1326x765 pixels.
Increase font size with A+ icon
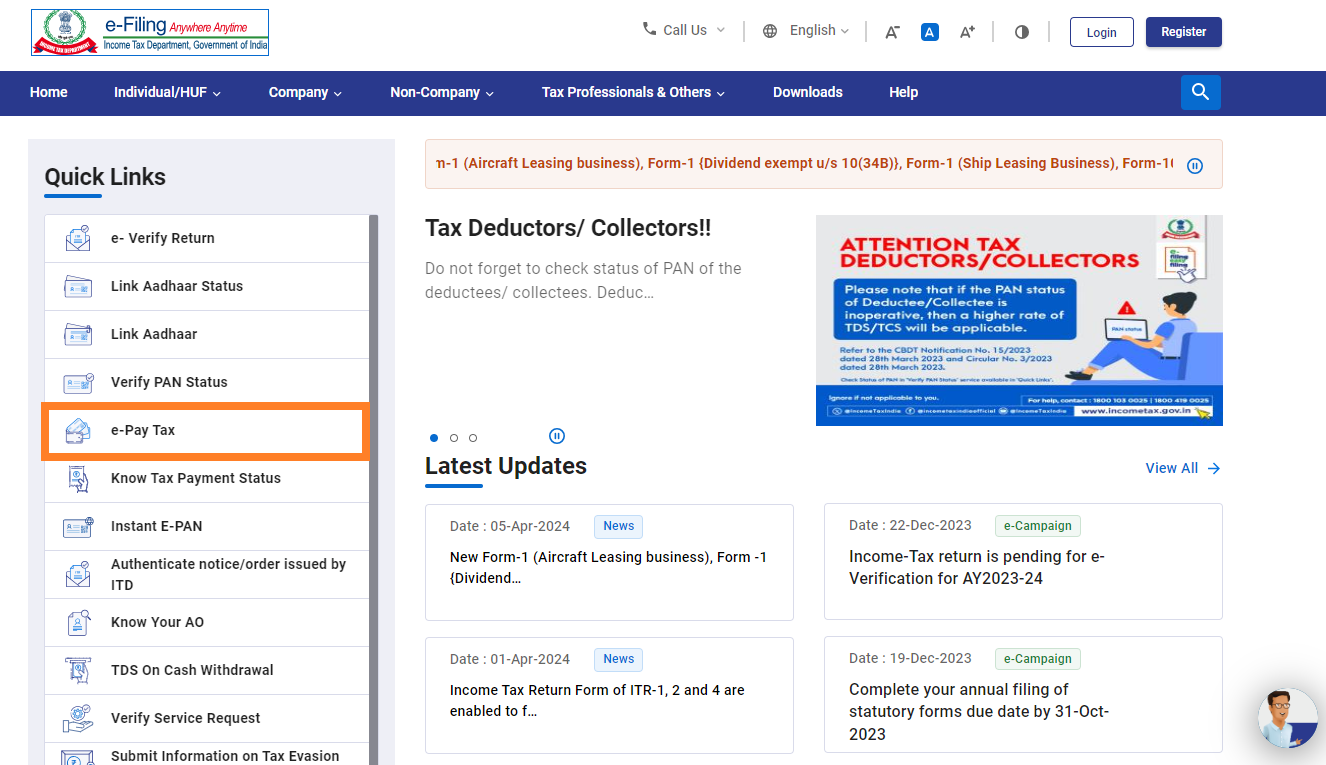coord(966,32)
